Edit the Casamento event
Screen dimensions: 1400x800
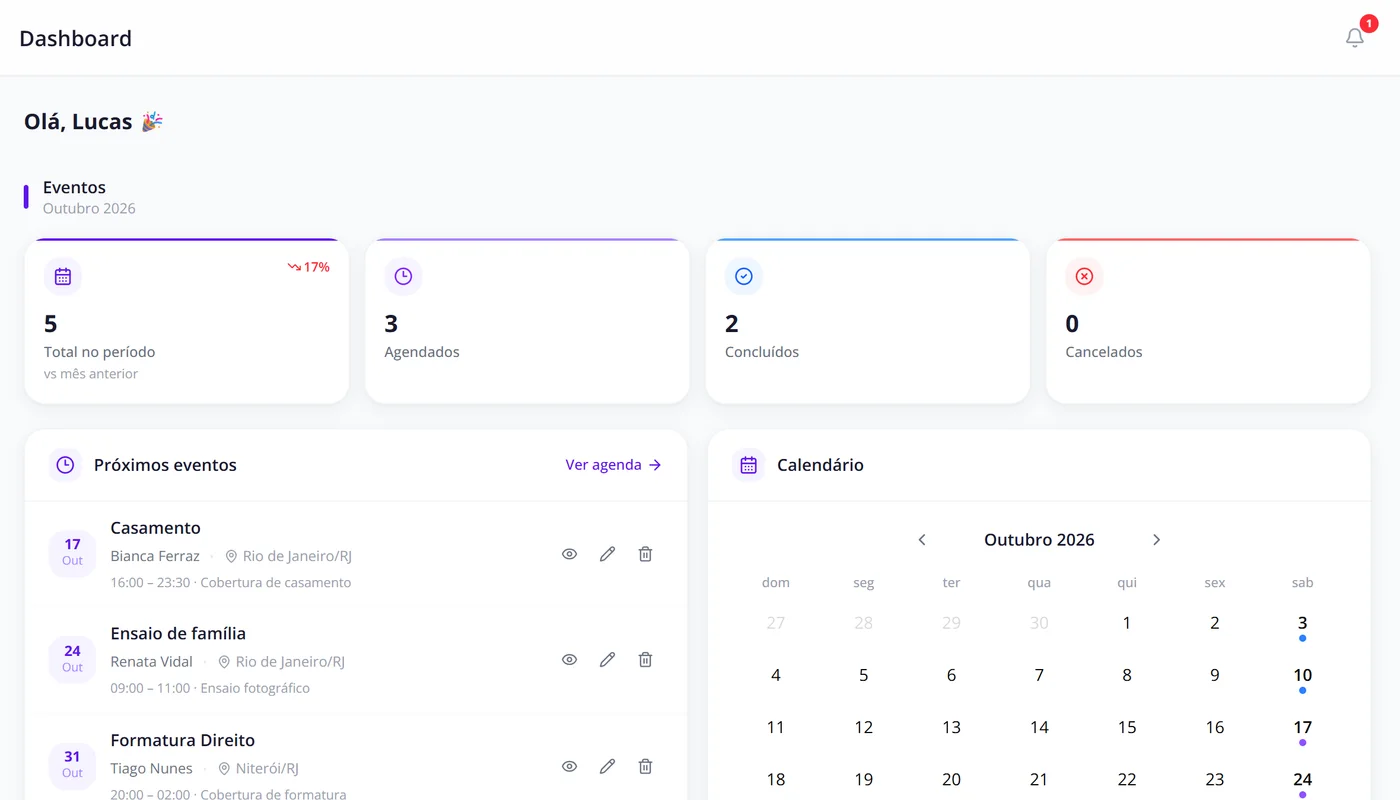pyautogui.click(x=607, y=554)
